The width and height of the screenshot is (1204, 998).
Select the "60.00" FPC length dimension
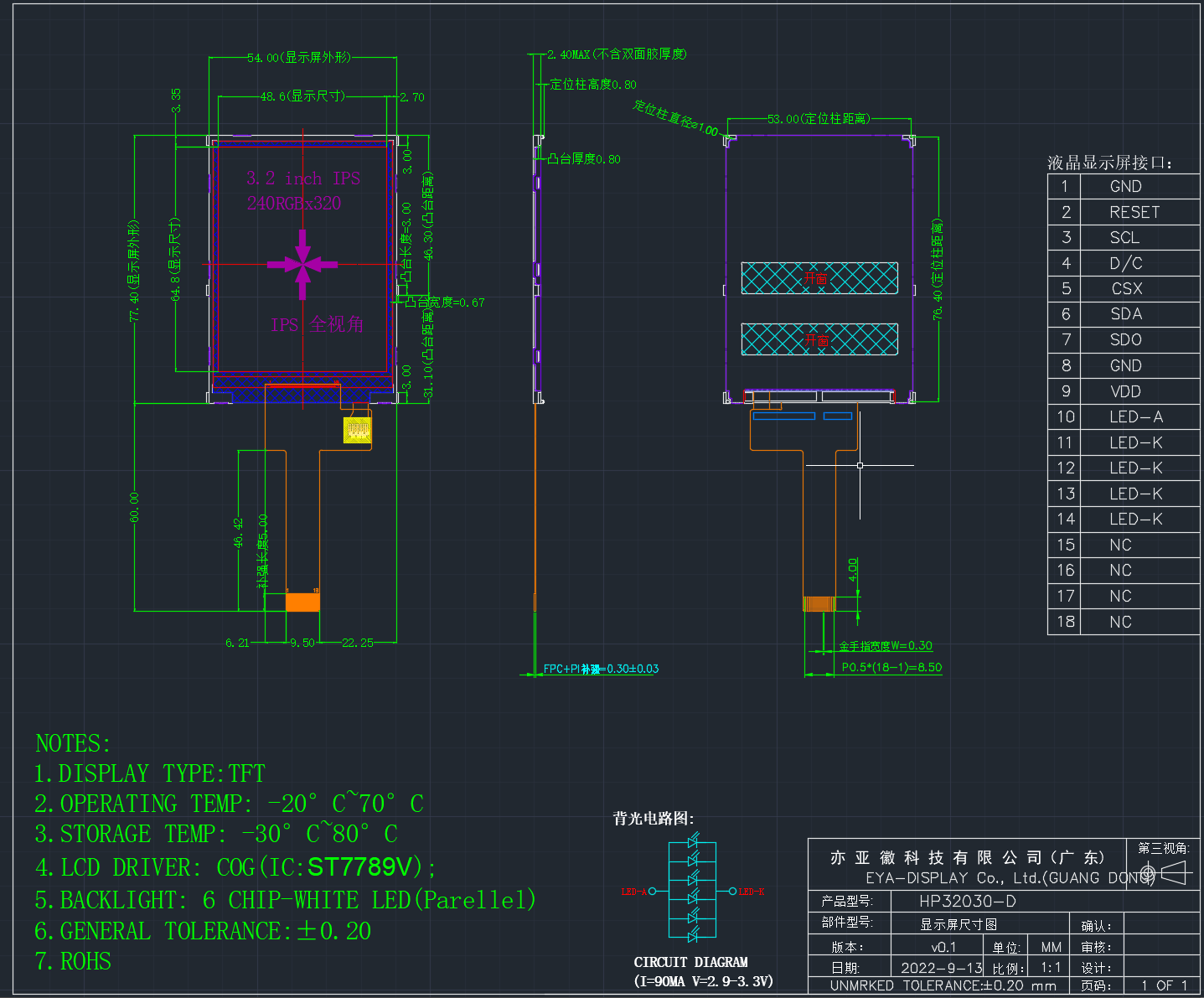point(135,508)
